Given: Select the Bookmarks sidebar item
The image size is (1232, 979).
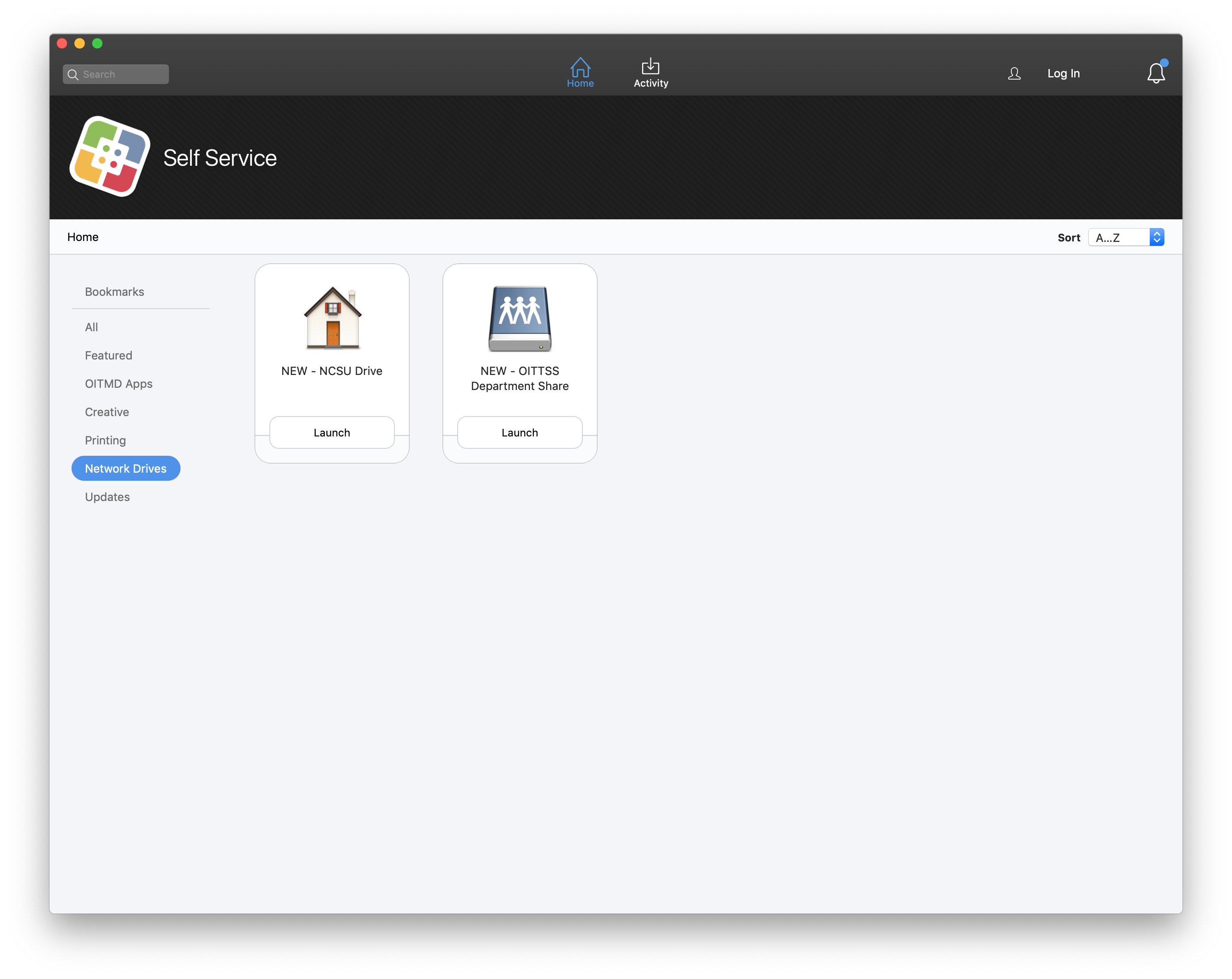Looking at the screenshot, I should 114,291.
